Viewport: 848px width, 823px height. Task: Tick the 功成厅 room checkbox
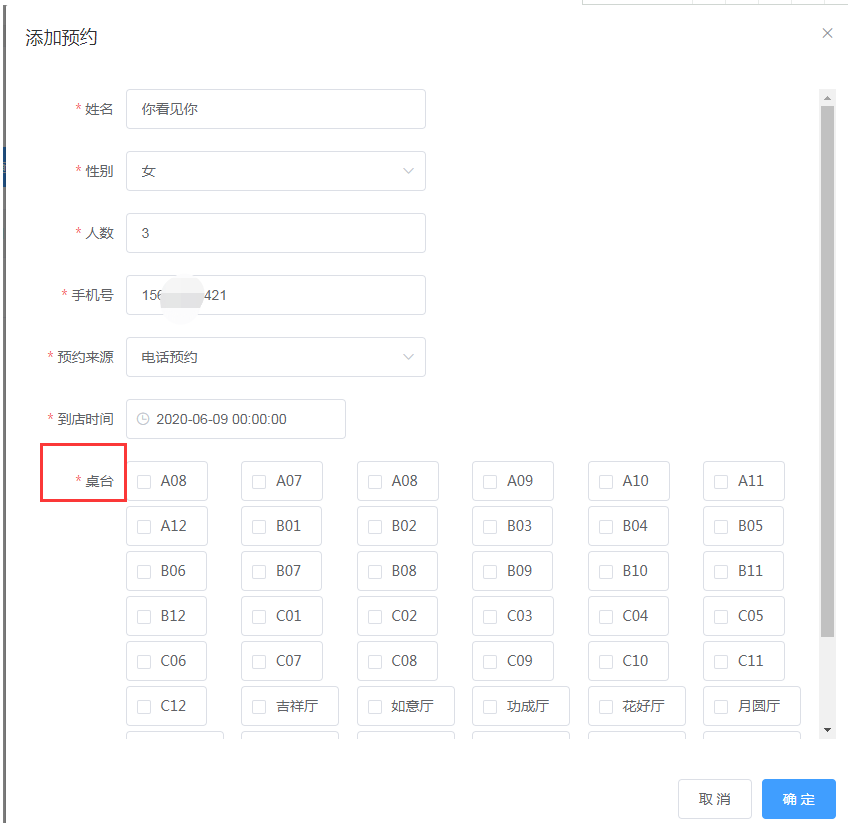coord(490,707)
